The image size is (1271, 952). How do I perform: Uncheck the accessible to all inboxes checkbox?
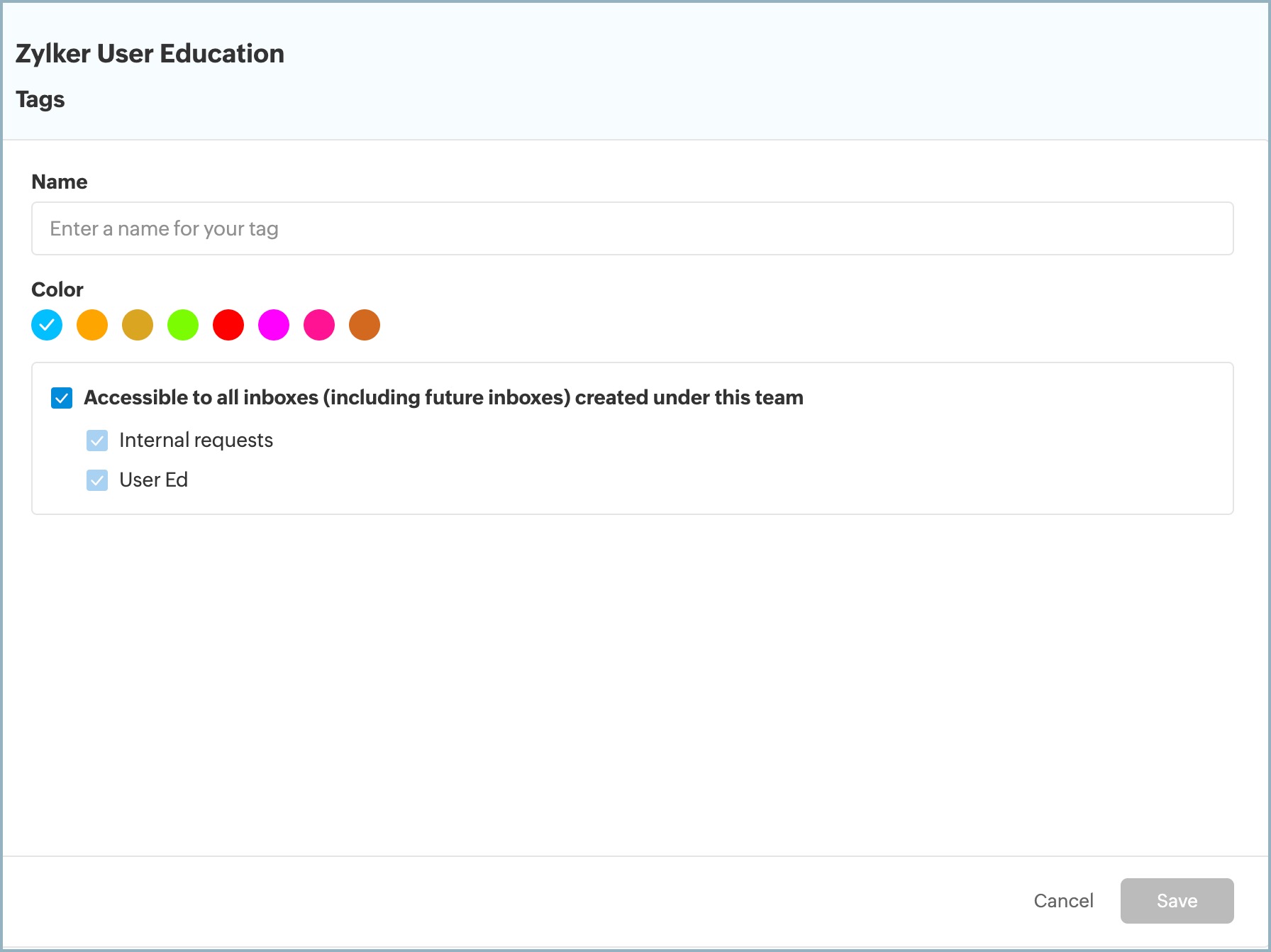pos(62,398)
